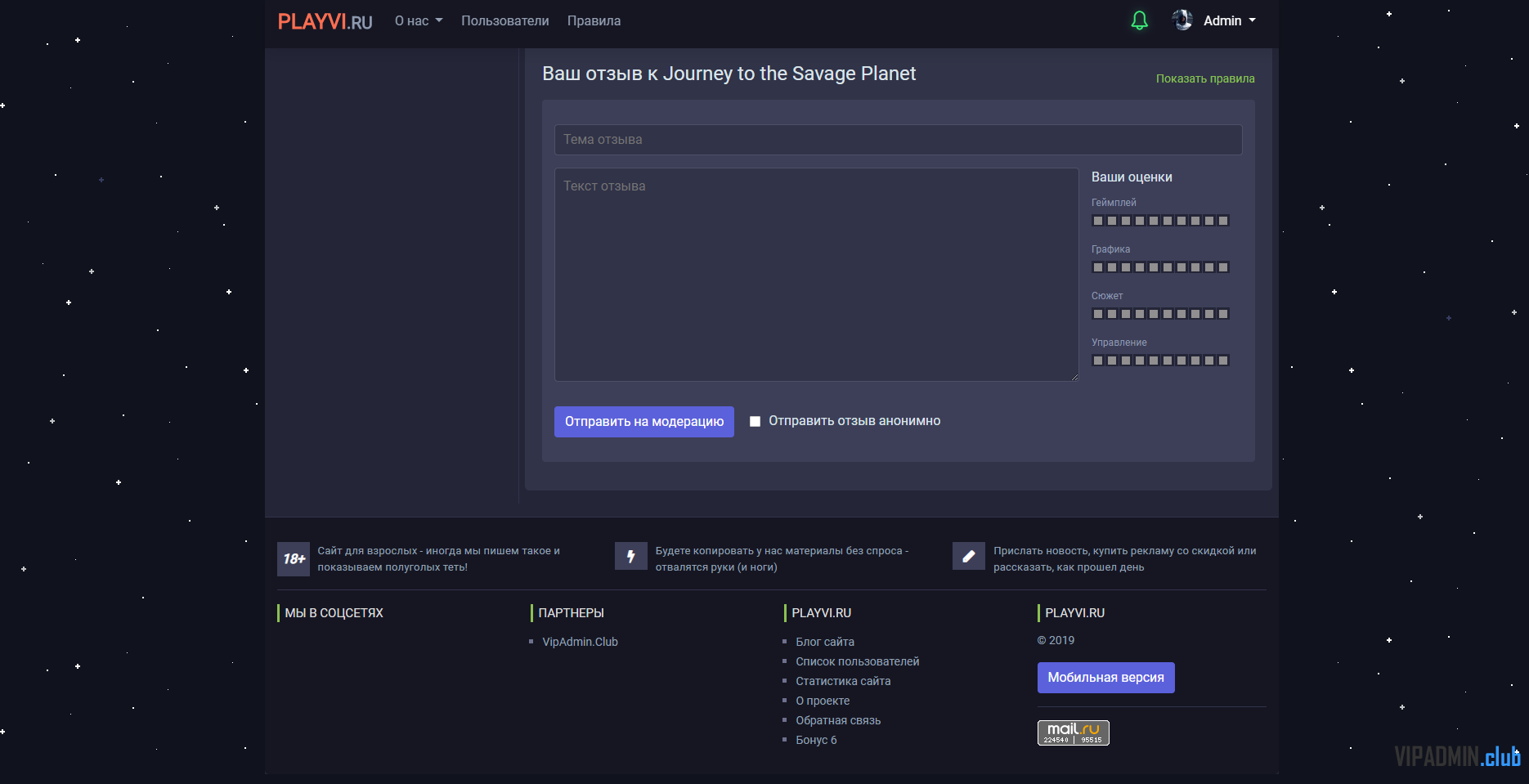Click heading 'Ваш отзыв к Journey to the Savage Planet'

click(x=729, y=74)
